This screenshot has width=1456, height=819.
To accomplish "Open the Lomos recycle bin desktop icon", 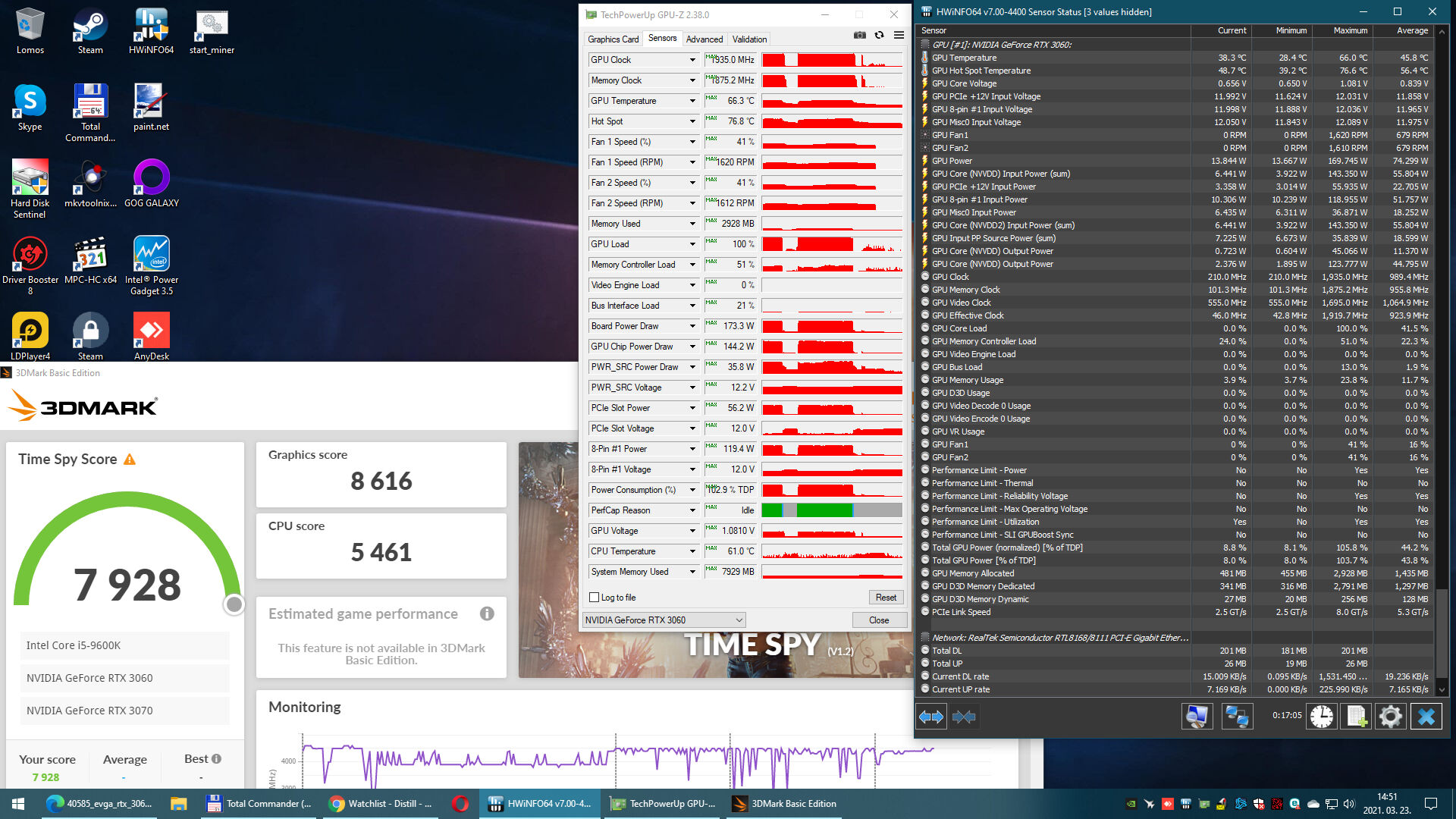I will [30, 31].
